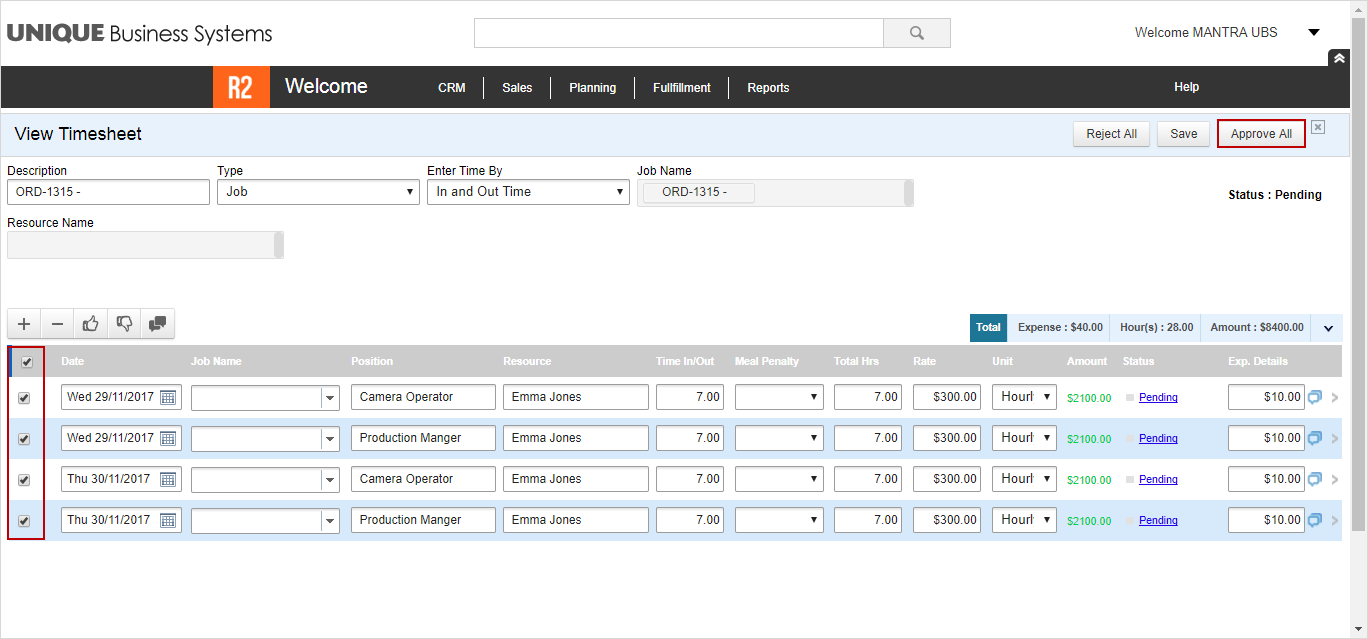
Task: Click the collapse double-chevron at top right
Action: (1339, 58)
